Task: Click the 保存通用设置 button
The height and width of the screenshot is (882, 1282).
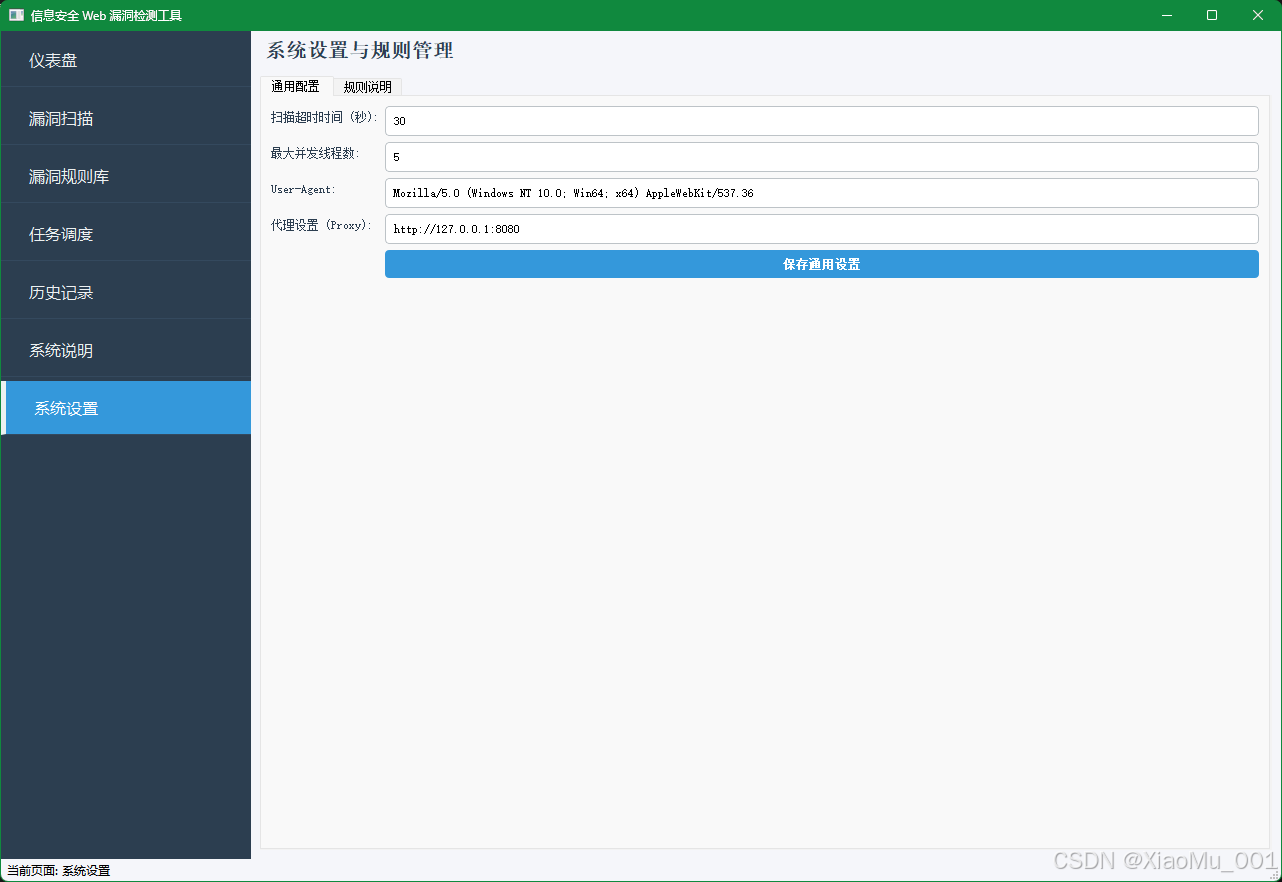Action: tap(822, 264)
